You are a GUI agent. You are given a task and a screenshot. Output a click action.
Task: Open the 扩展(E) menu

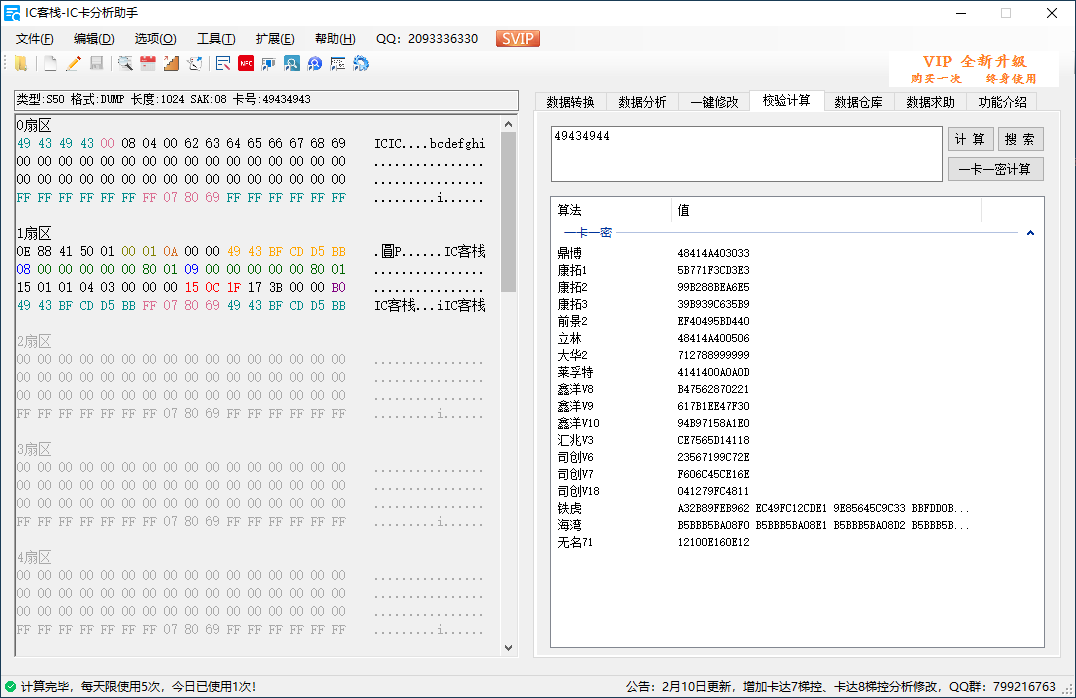[x=275, y=39]
